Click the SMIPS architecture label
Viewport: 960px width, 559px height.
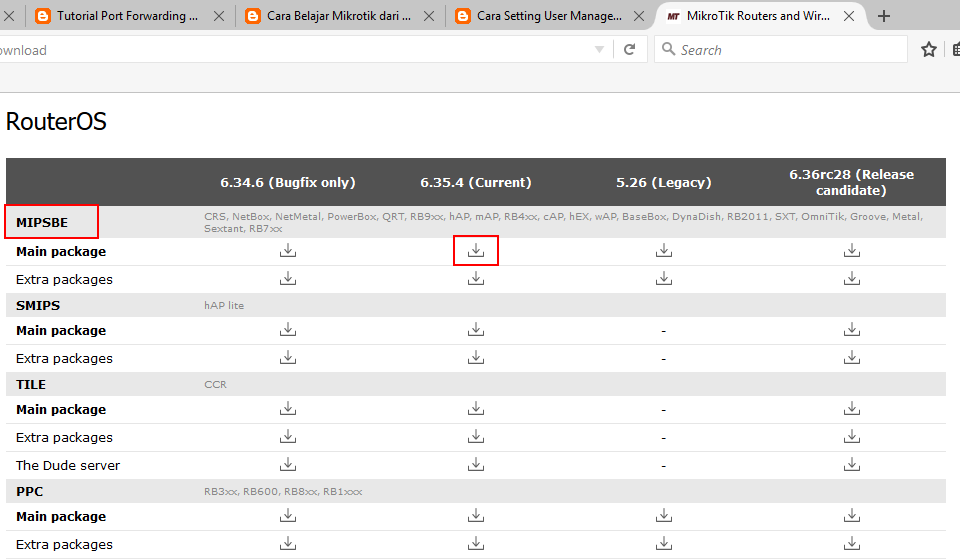(x=38, y=305)
